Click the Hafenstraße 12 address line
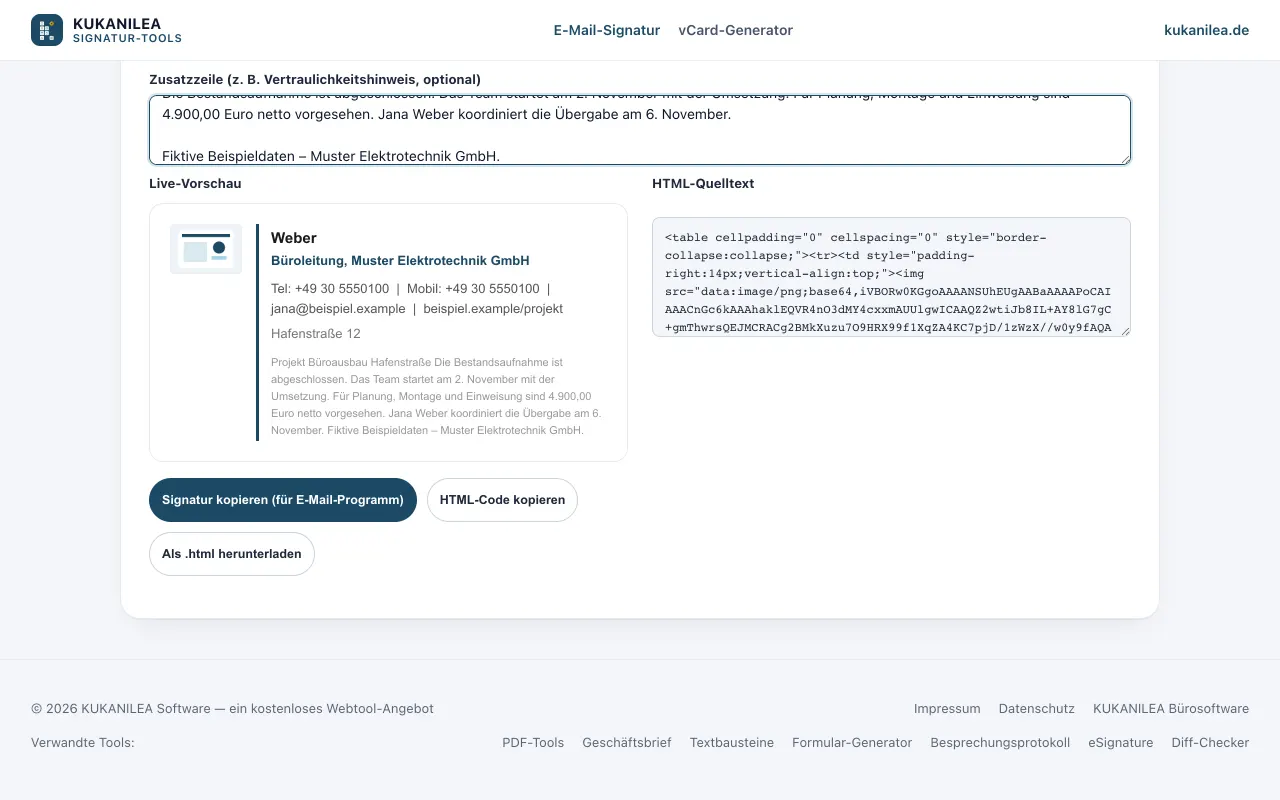The height and width of the screenshot is (800, 1280). 316,334
